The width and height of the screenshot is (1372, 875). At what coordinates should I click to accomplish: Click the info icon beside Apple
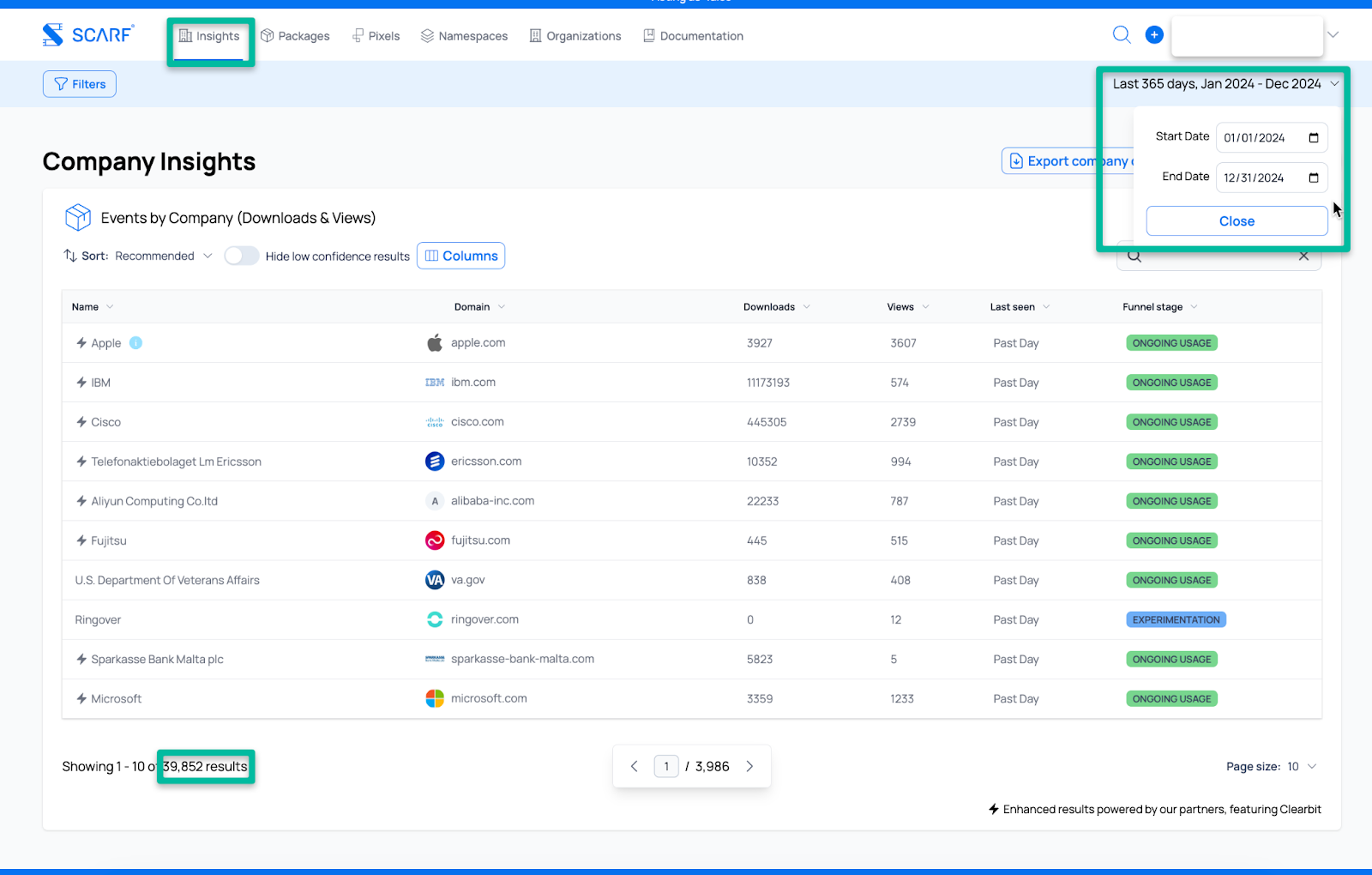tap(135, 343)
